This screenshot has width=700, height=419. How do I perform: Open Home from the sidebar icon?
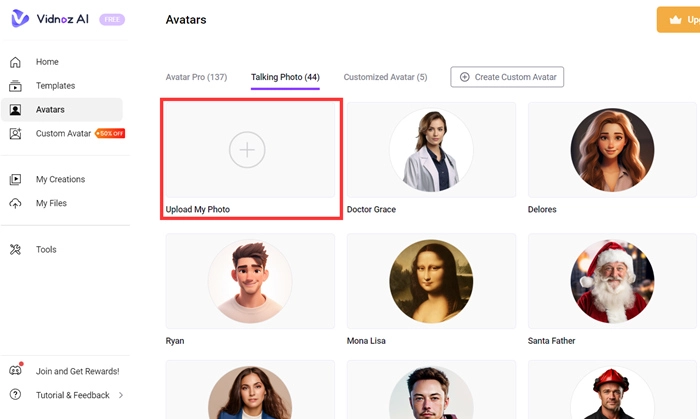click(15, 62)
